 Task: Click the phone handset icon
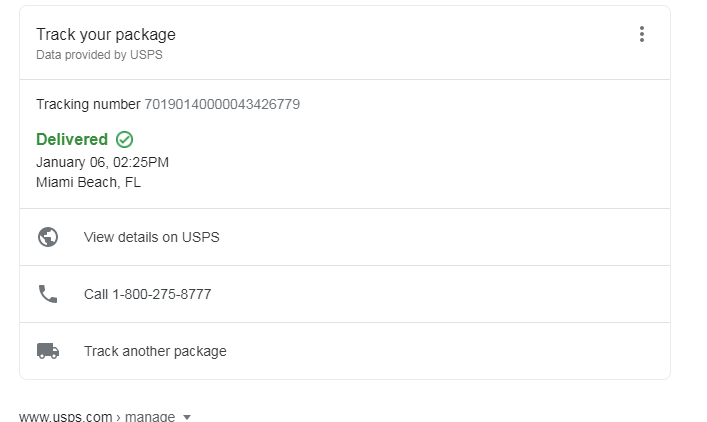47,294
